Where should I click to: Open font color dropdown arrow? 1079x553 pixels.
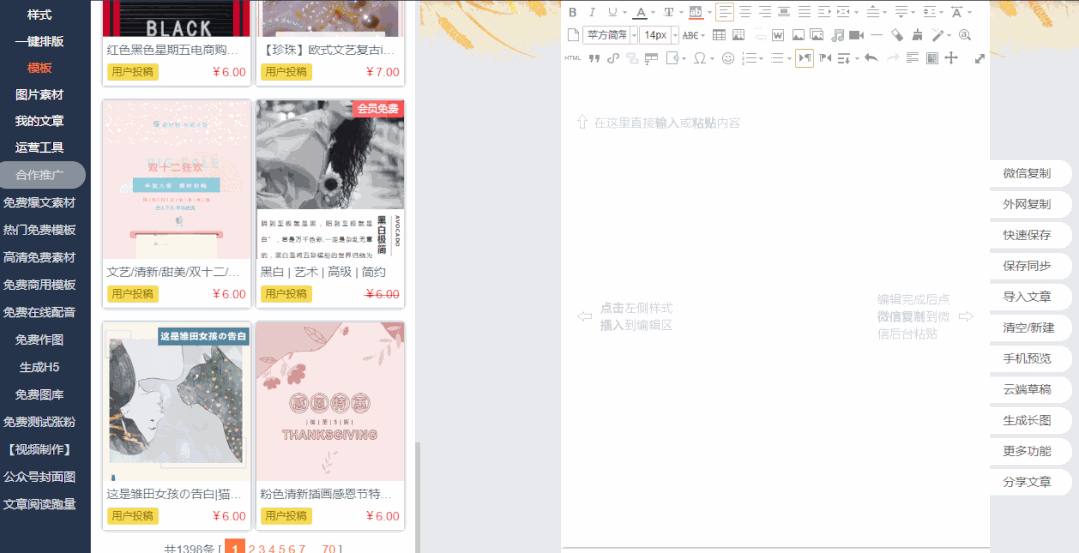653,12
